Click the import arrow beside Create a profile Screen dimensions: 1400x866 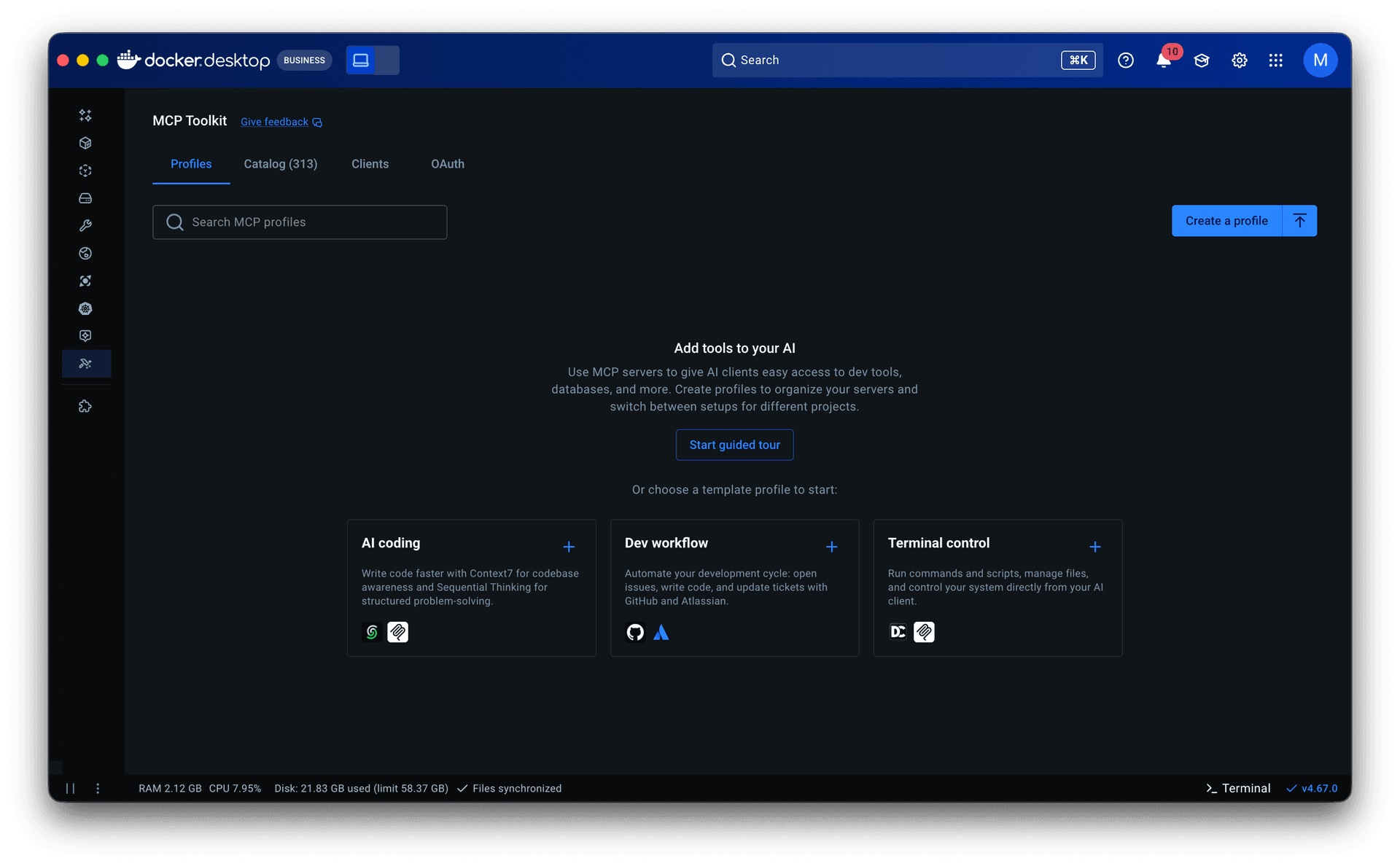pyautogui.click(x=1299, y=221)
